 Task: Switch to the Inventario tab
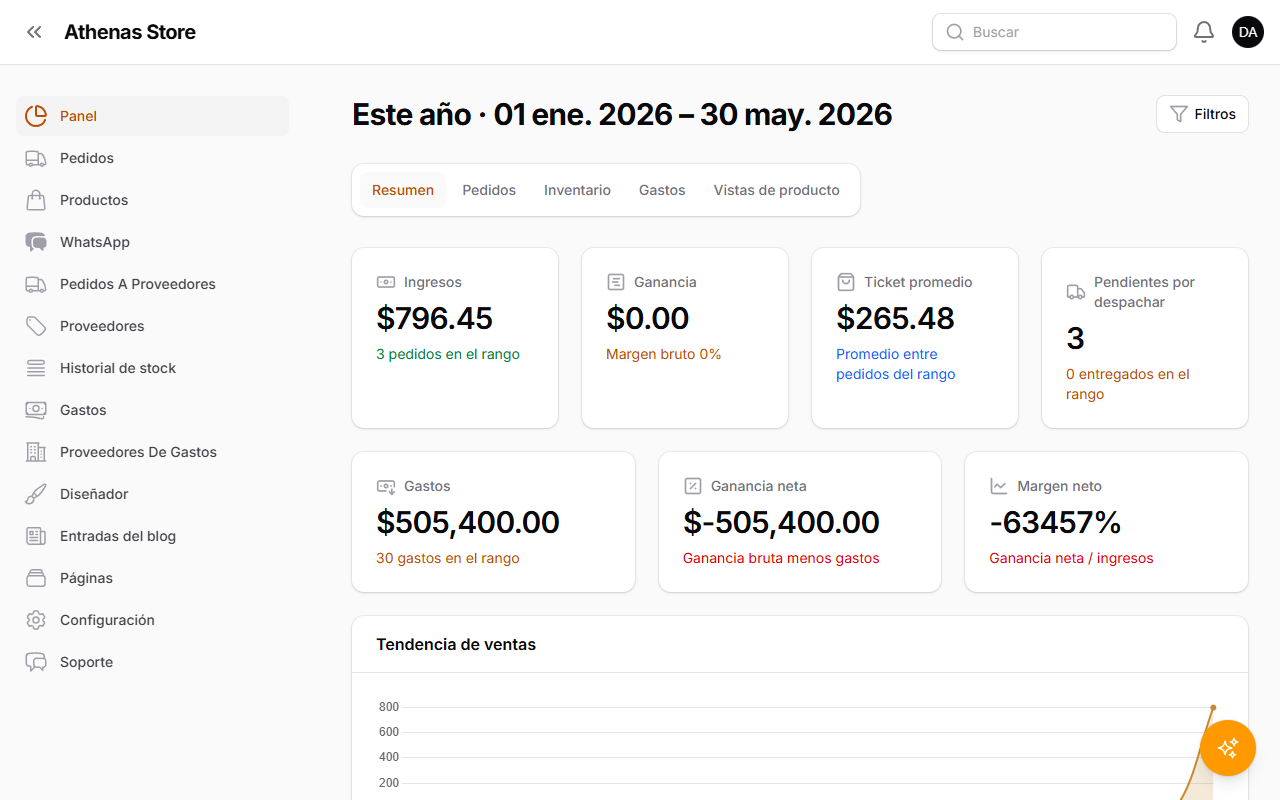pos(577,190)
